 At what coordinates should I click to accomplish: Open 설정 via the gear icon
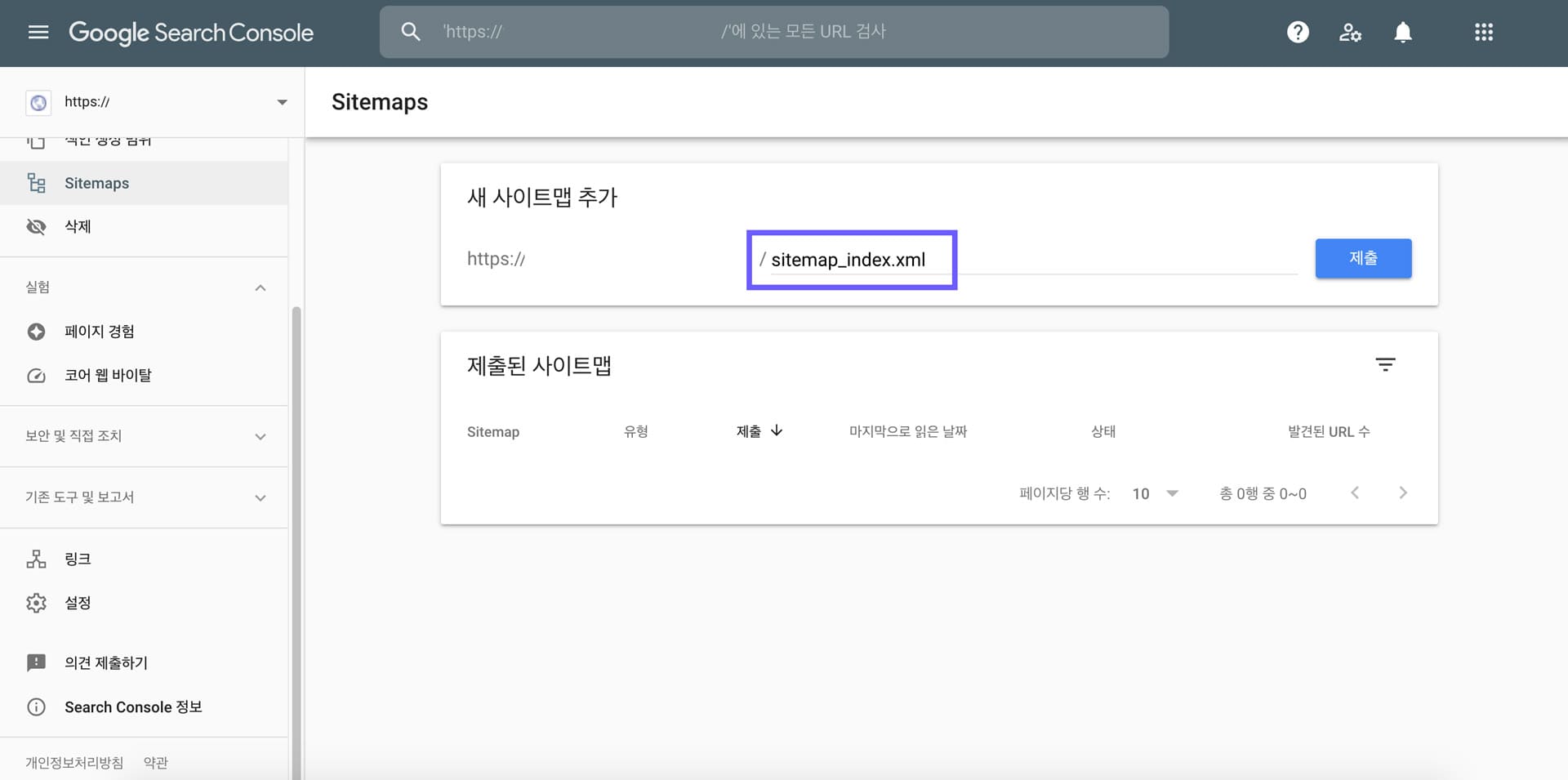[36, 603]
